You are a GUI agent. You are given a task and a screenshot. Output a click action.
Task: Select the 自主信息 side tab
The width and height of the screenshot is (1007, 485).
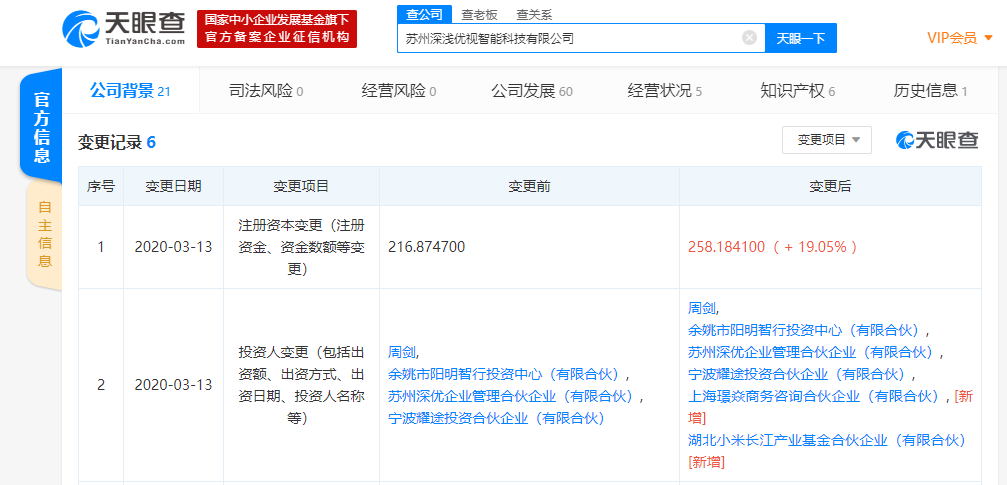44,234
